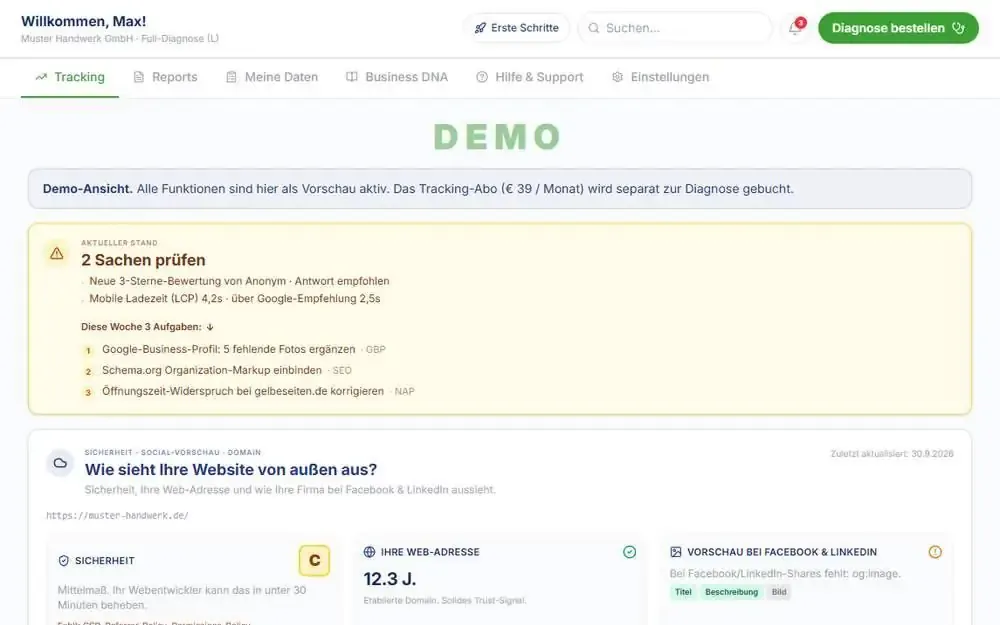This screenshot has width=1000, height=625.
Task: Click Zuletzt aktualisiert date text
Action: point(892,454)
